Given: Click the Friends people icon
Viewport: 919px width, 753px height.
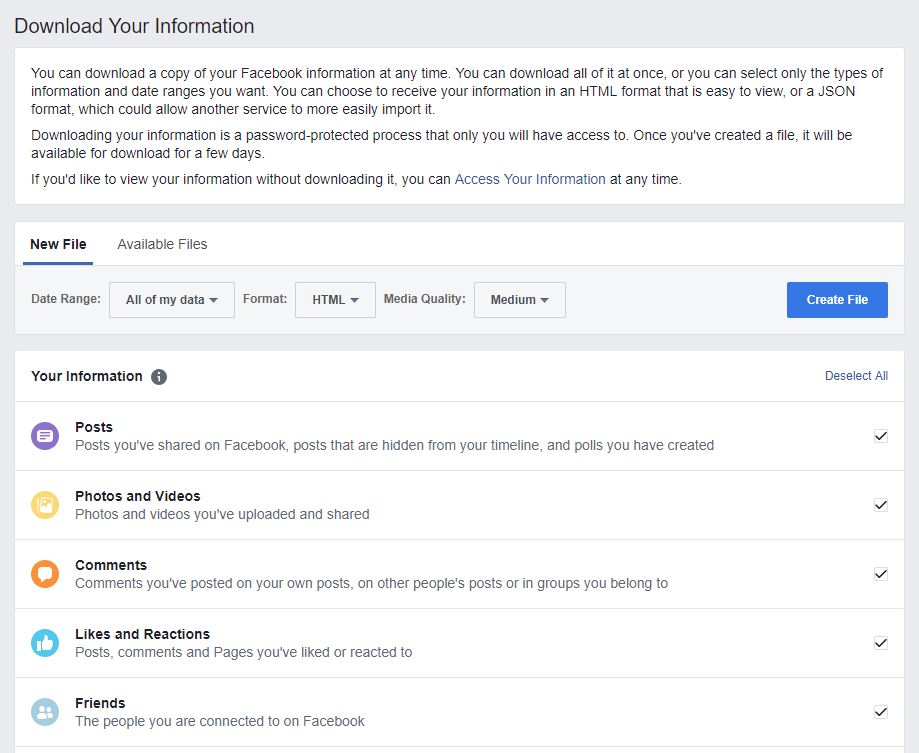Looking at the screenshot, I should point(45,712).
